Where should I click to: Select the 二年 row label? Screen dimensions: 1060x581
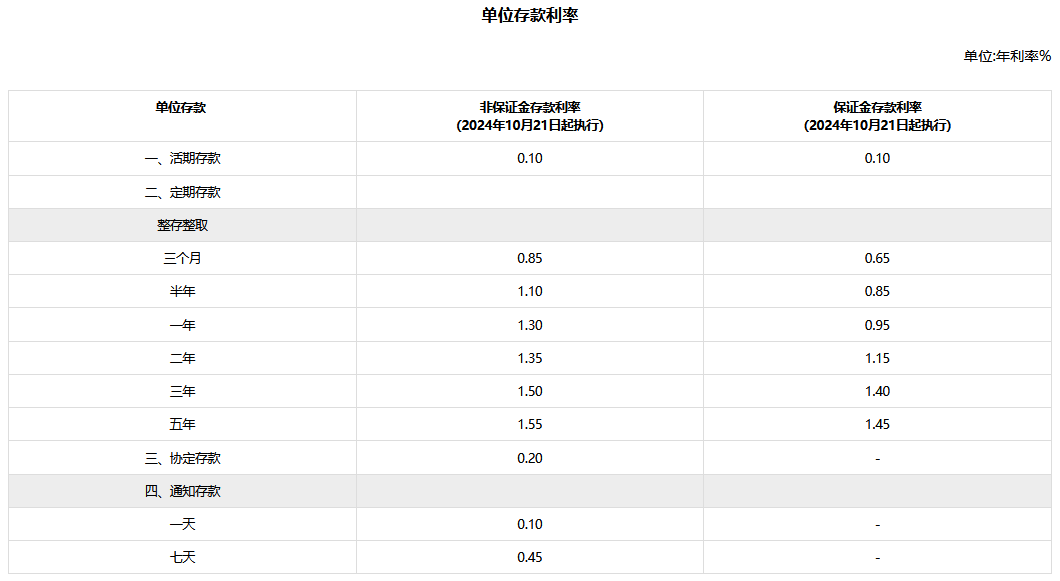point(183,358)
